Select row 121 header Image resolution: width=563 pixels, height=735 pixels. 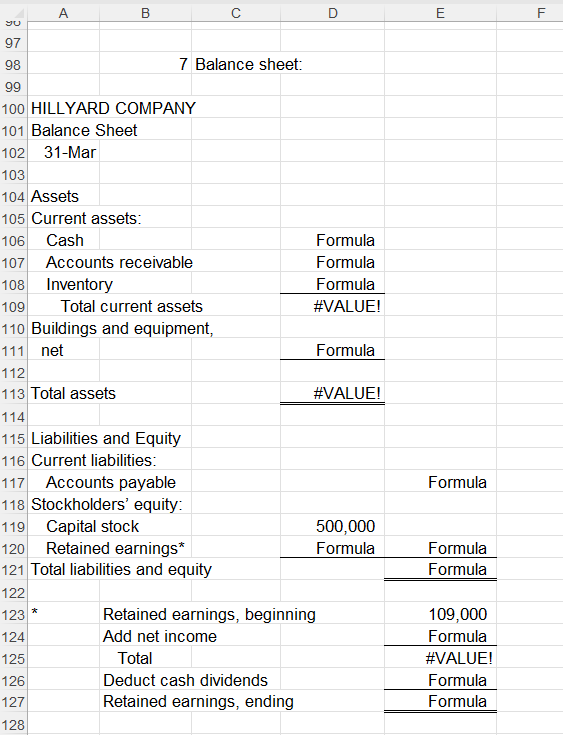tap(13, 570)
